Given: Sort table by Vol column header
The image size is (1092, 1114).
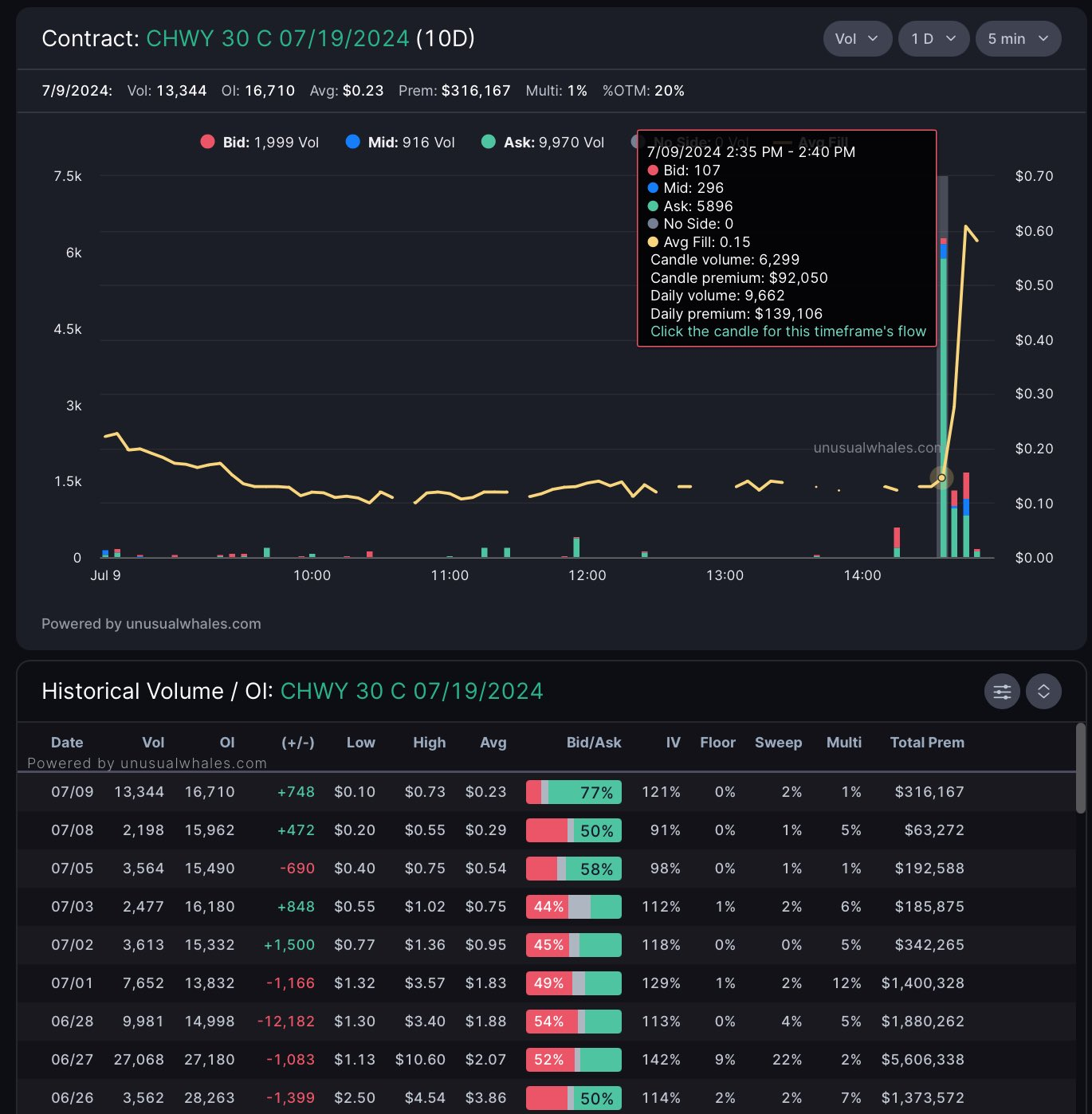Looking at the screenshot, I should 153,743.
